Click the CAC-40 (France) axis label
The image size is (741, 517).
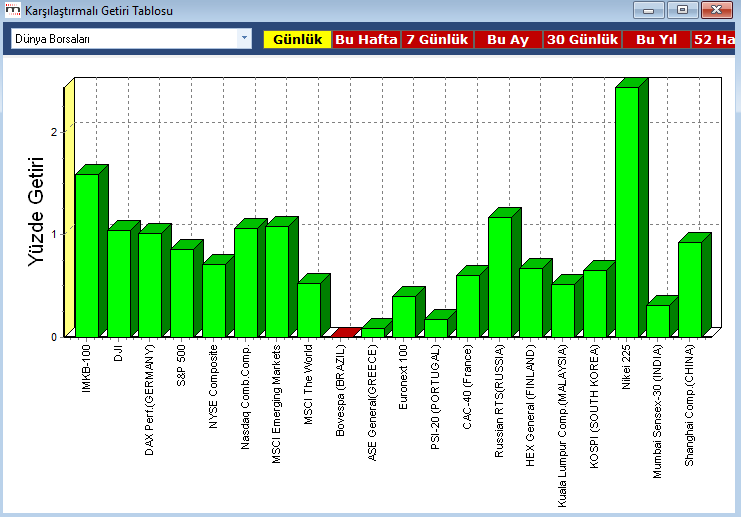tap(467, 387)
